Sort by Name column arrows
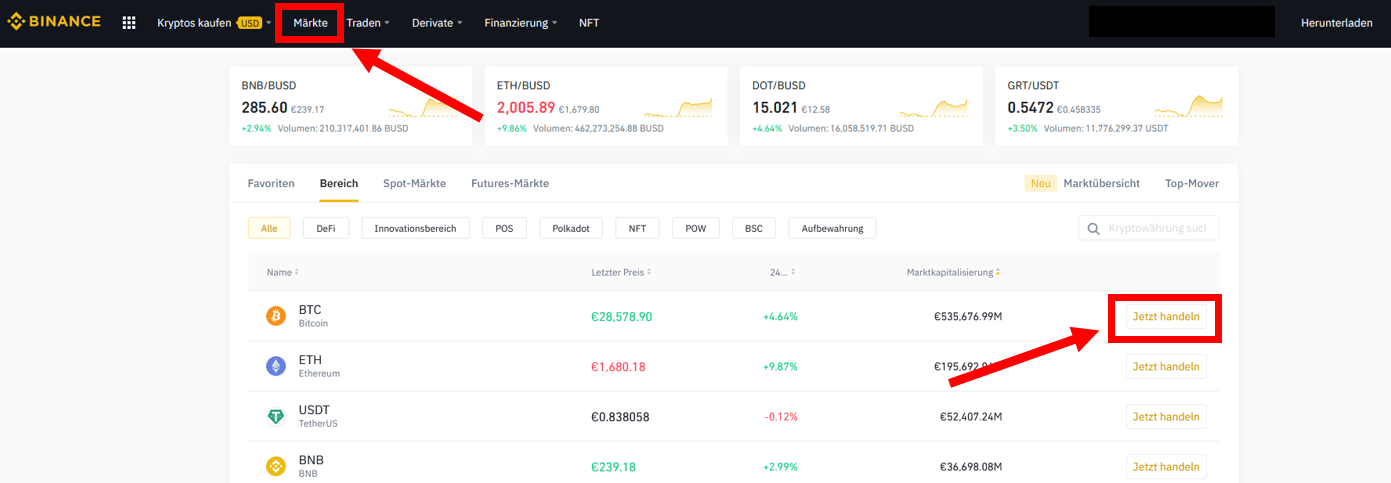This screenshot has width=1391, height=483. pos(296,272)
